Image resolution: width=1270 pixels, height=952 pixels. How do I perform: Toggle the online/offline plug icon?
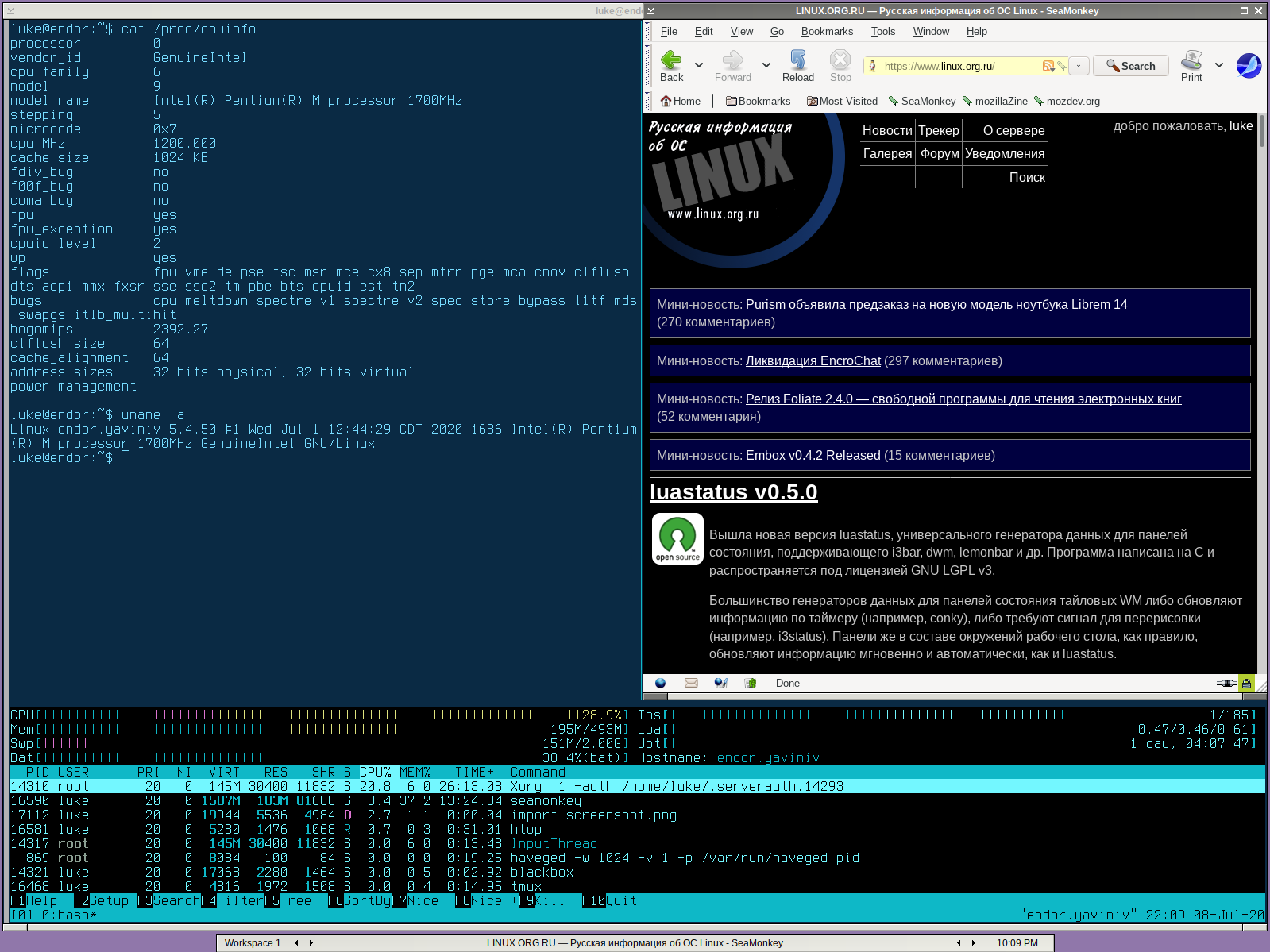click(1226, 683)
